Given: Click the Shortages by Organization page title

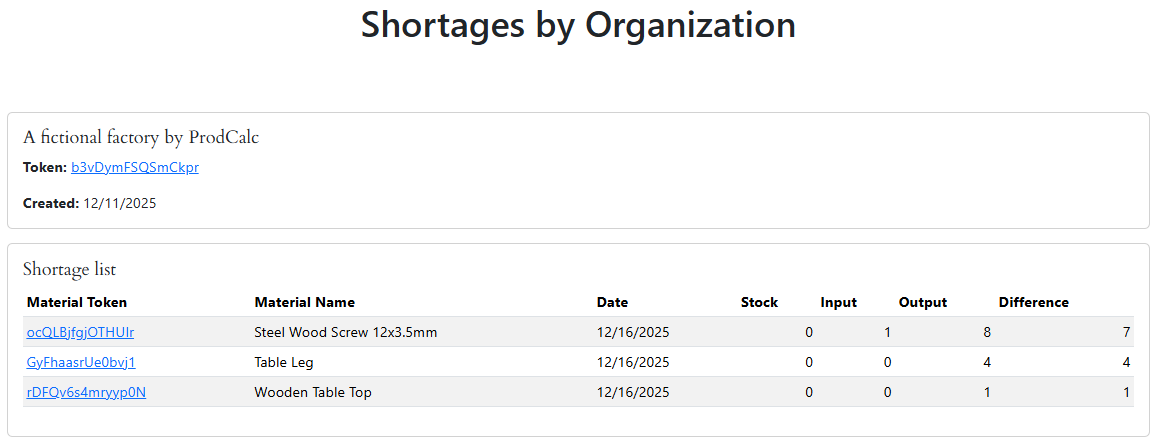Looking at the screenshot, I should click(x=578, y=25).
